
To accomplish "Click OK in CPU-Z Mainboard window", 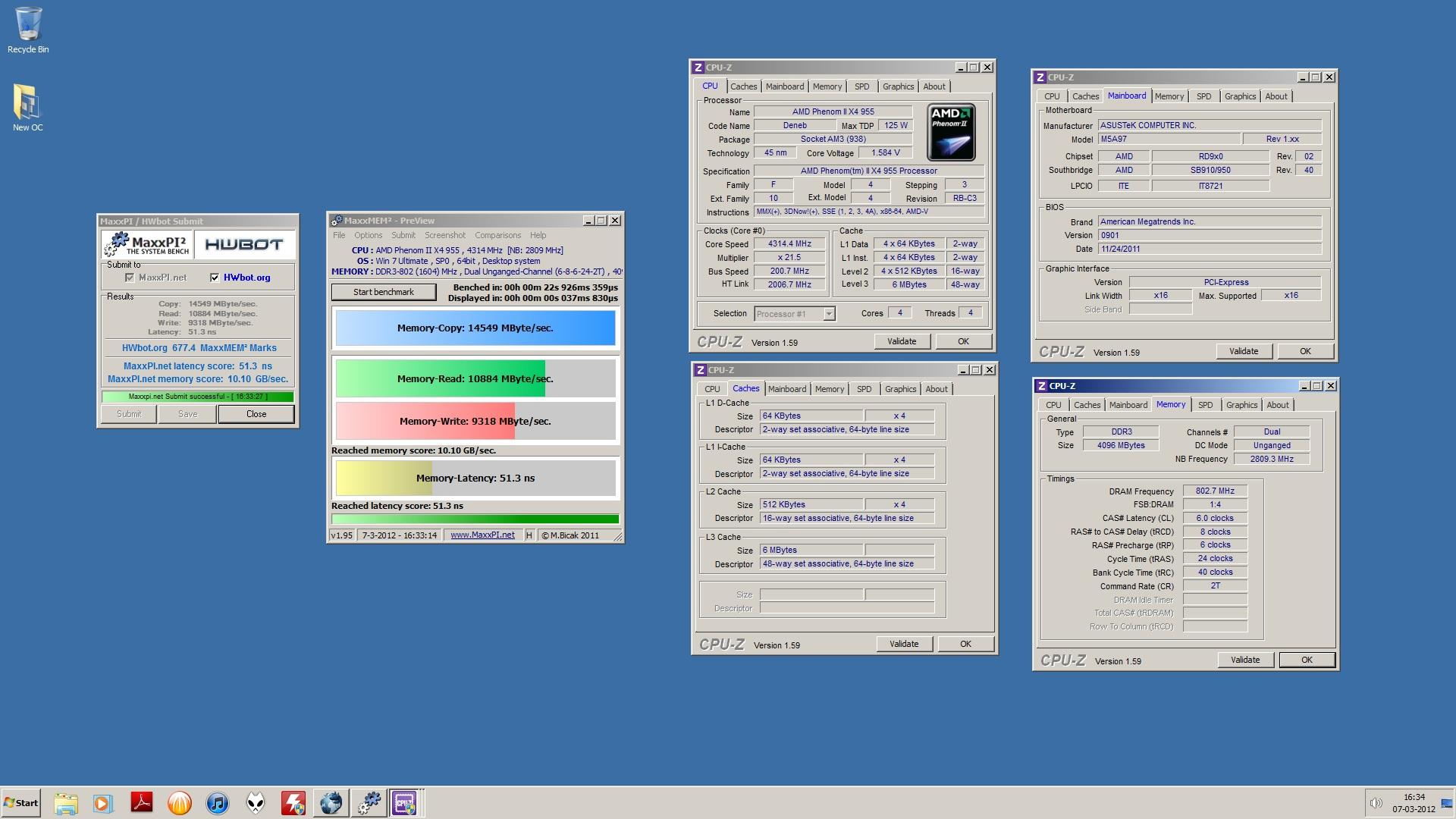I will click(x=1305, y=352).
